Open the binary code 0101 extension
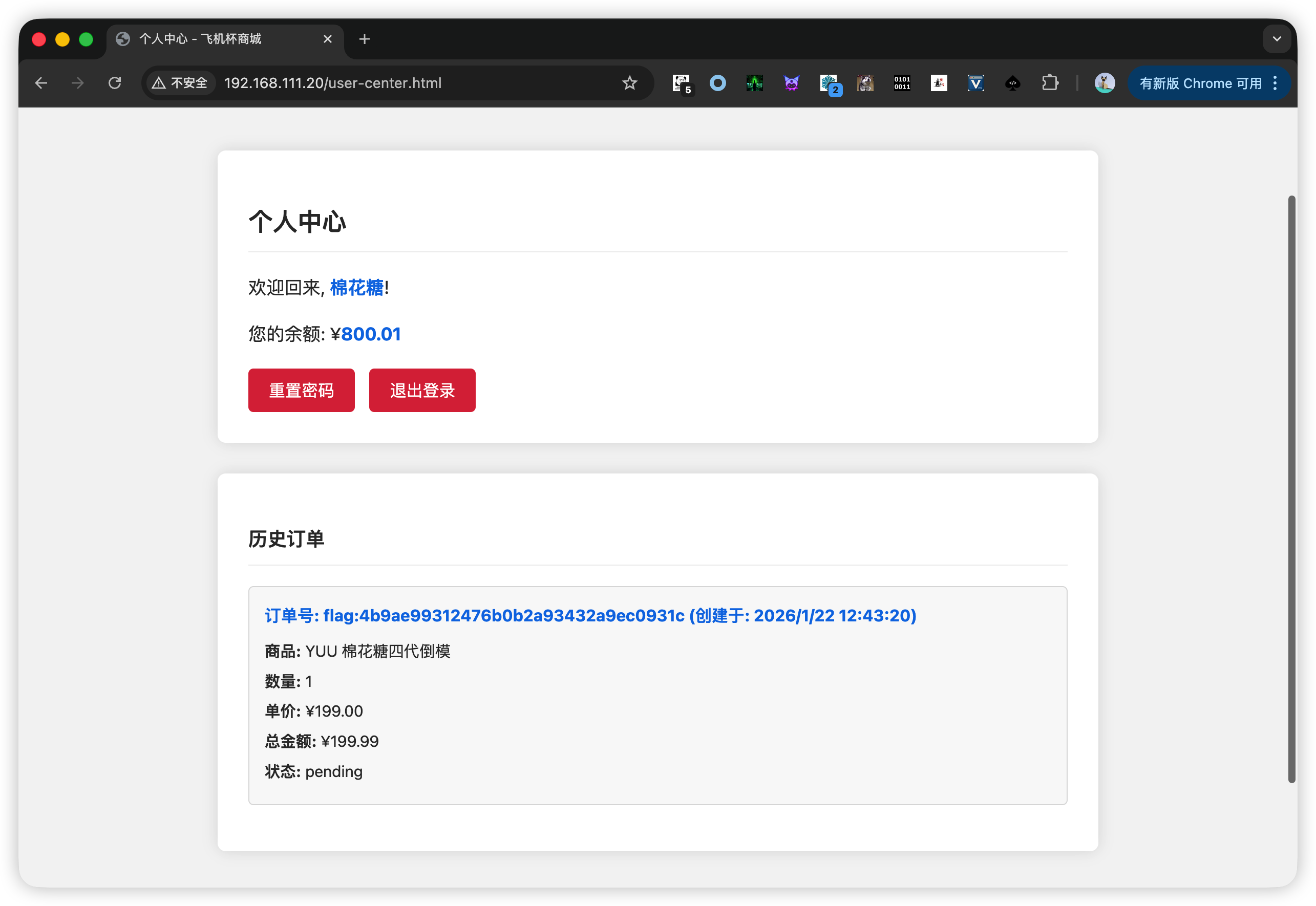Screen dimensions: 1316x906 tap(902, 83)
